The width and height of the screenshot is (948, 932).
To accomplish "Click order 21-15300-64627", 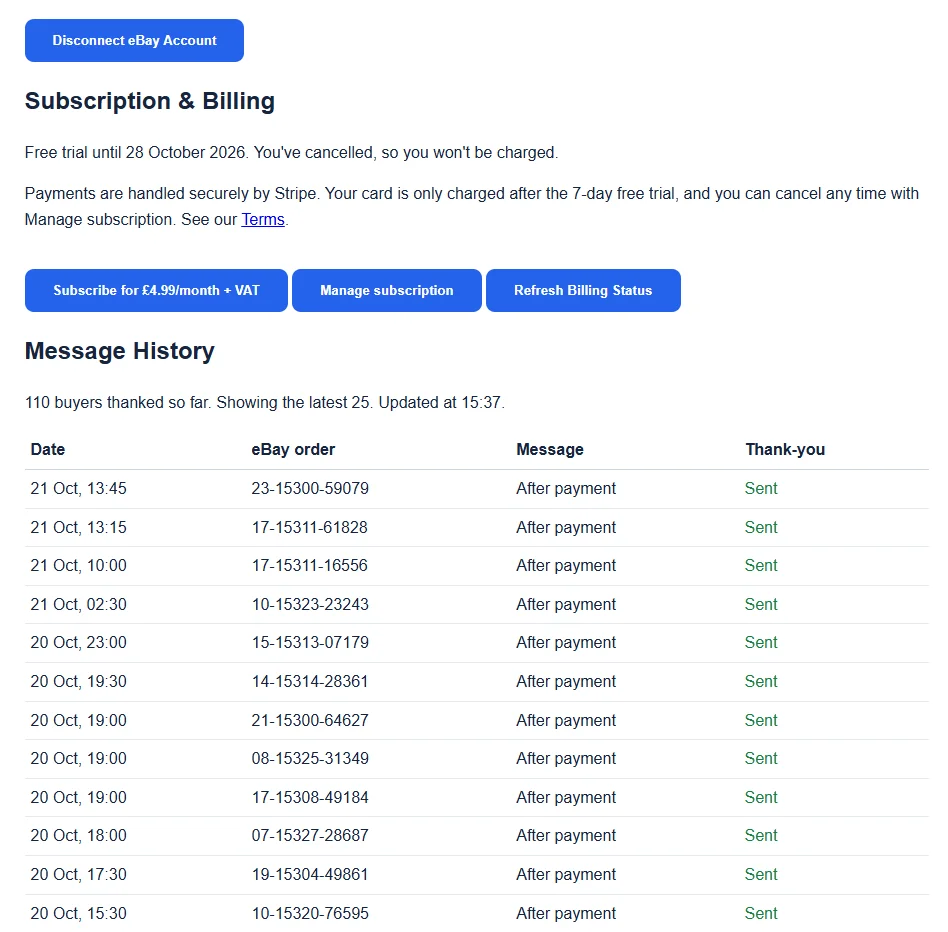I will click(x=310, y=720).
